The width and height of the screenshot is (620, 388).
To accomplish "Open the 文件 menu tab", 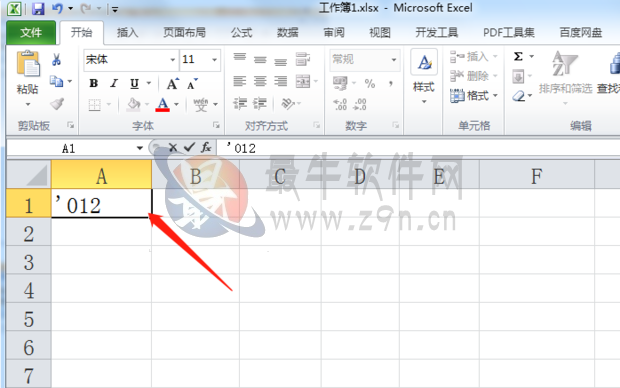I will (x=31, y=32).
